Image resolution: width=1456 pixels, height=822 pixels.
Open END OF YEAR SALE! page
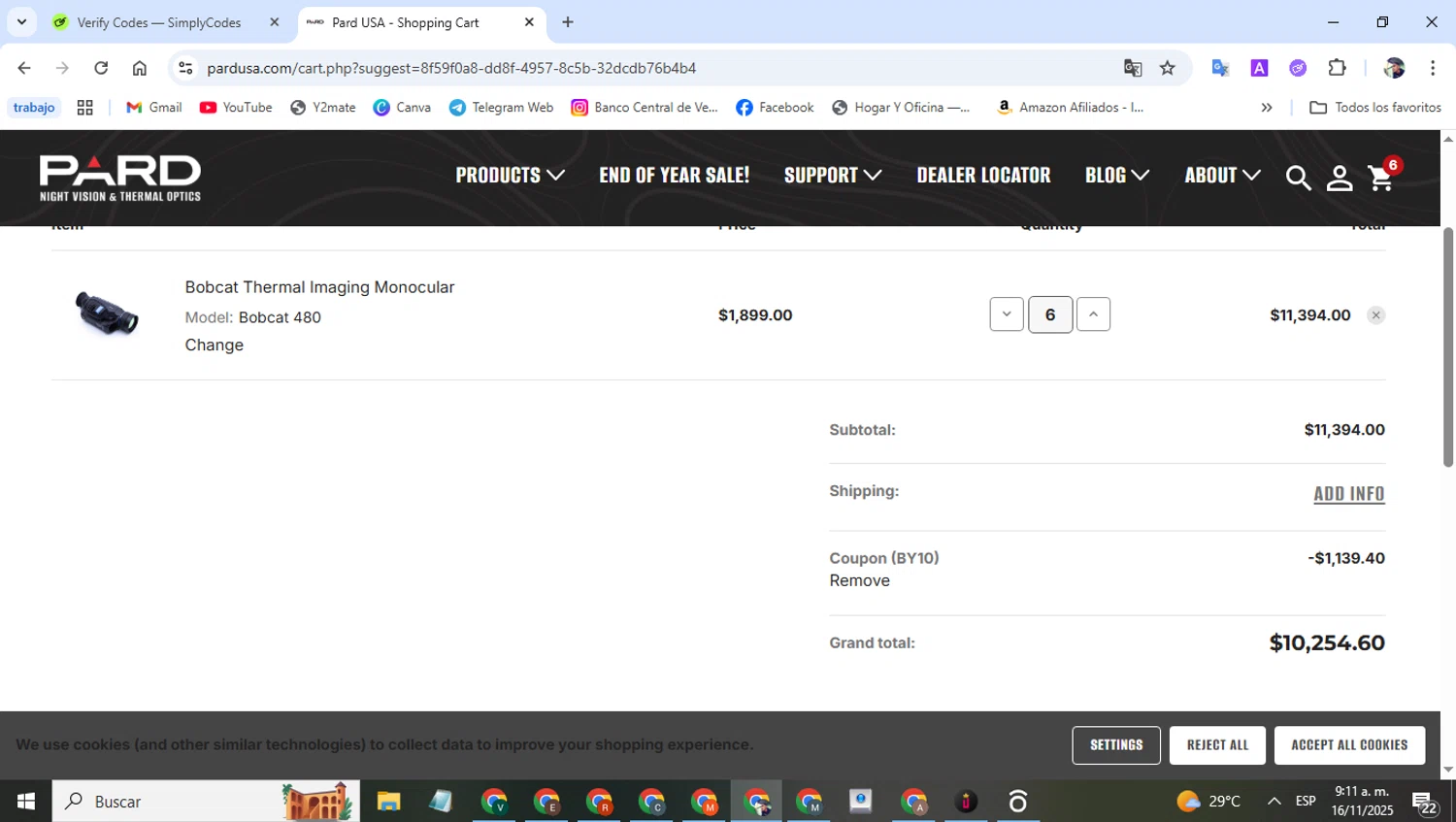(674, 176)
